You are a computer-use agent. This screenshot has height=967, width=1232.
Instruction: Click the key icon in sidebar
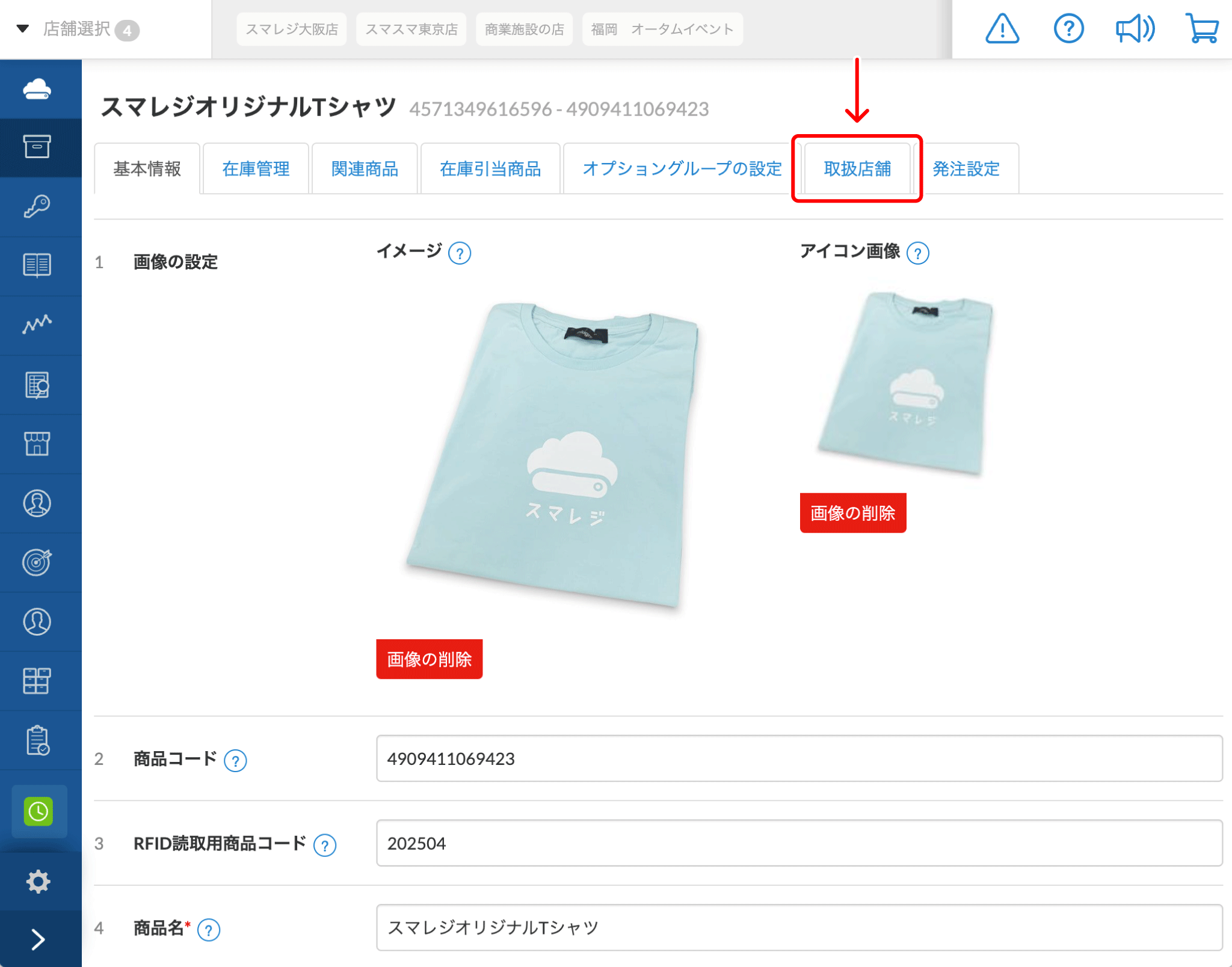37,206
